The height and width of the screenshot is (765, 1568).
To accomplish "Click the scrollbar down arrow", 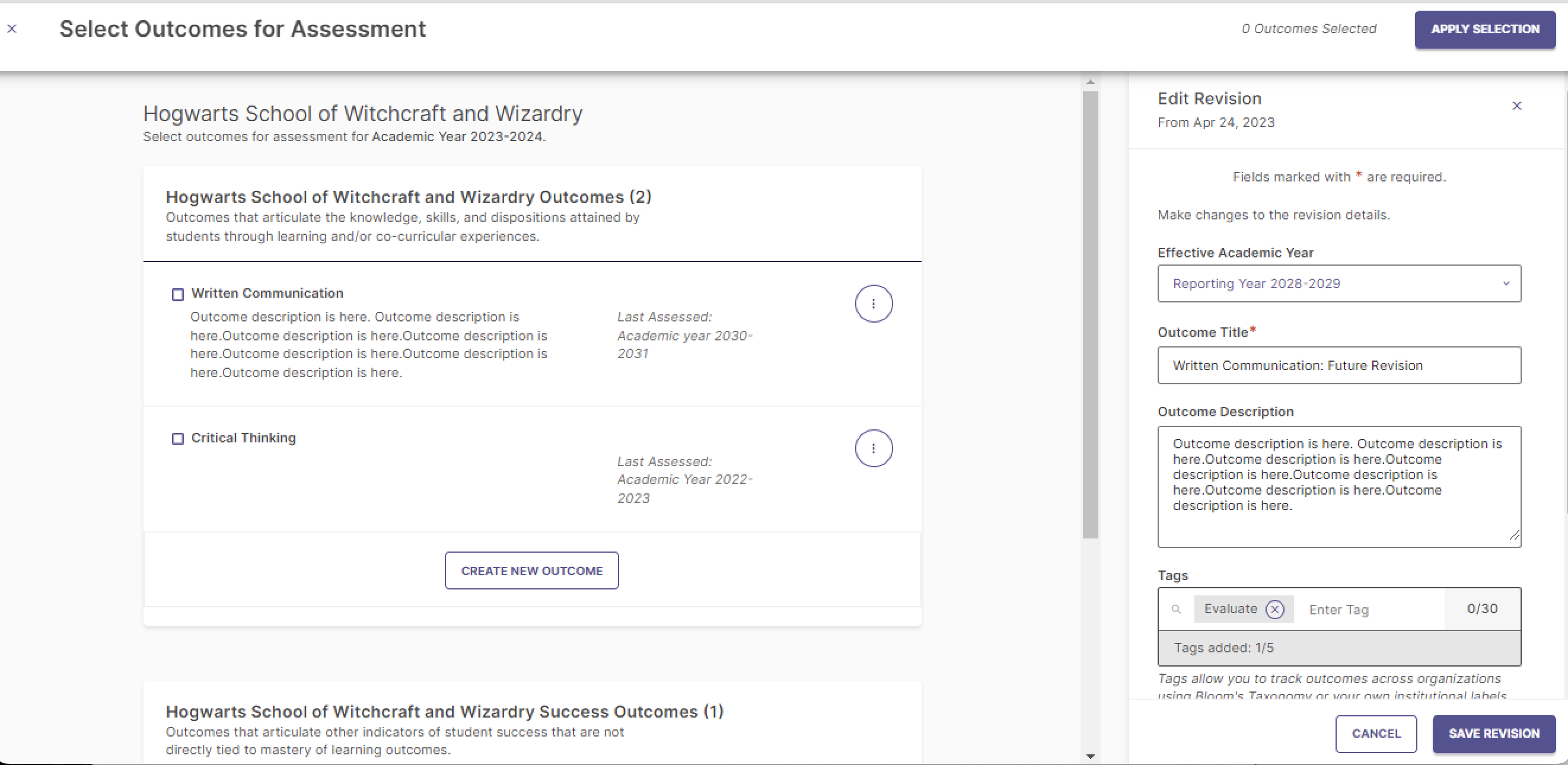I will coord(1090,757).
